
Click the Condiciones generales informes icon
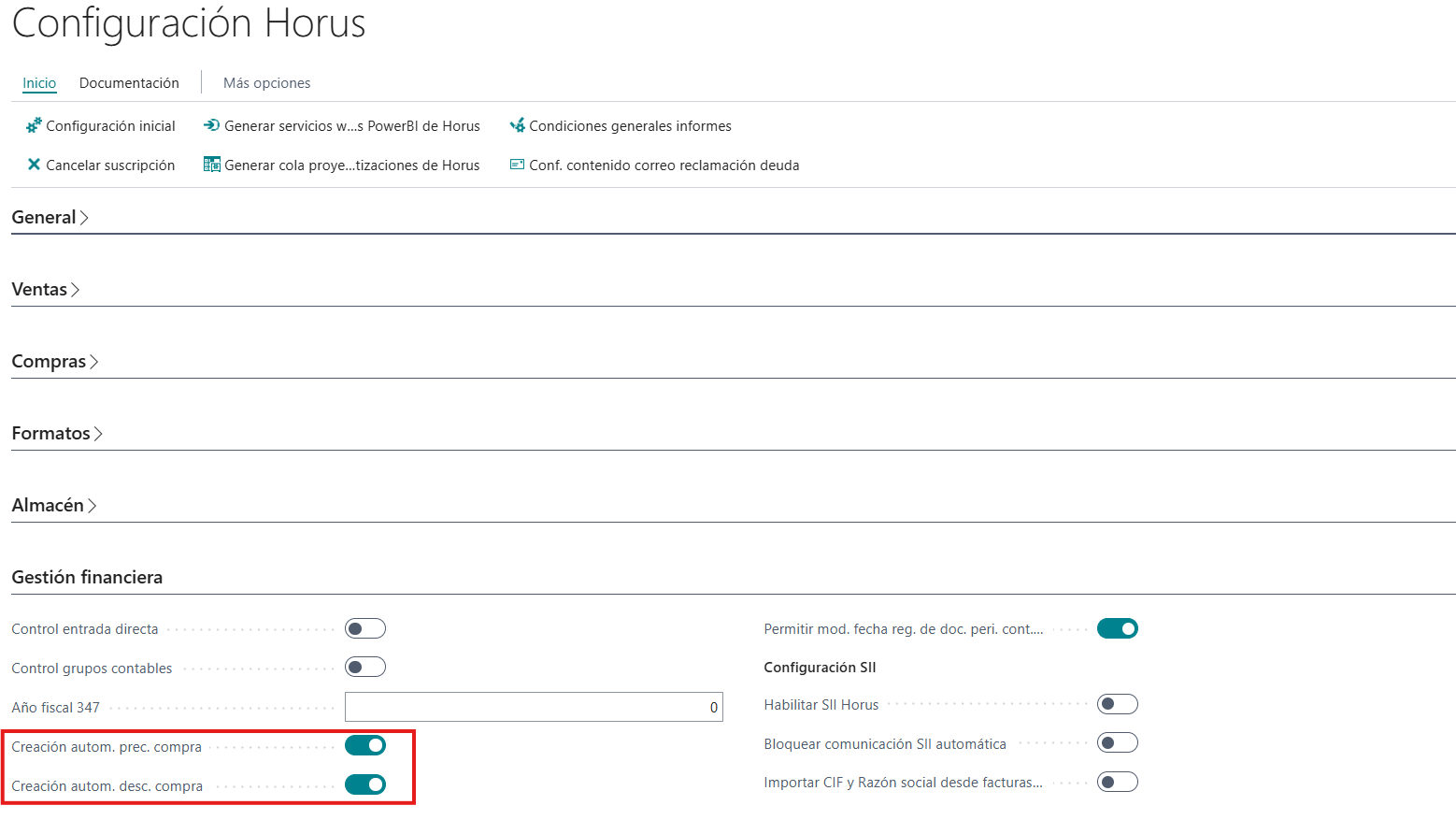517,125
